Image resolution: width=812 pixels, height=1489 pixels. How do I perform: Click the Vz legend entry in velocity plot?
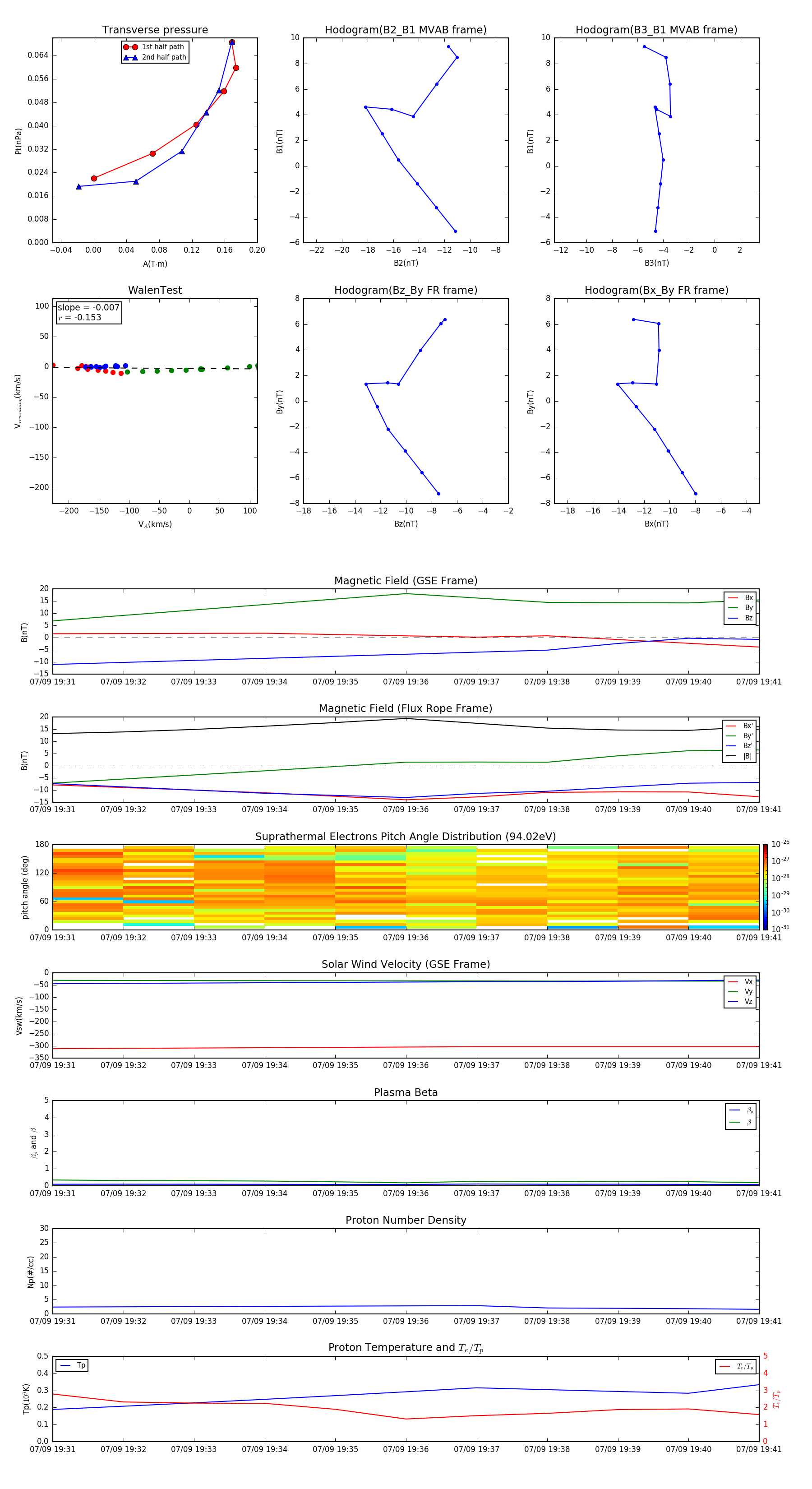tap(740, 1002)
